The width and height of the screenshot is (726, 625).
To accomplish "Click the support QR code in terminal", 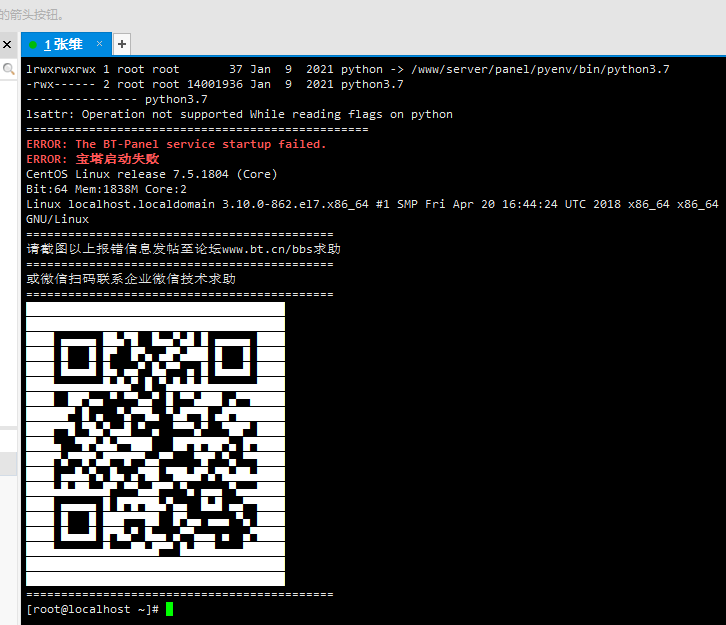I will point(156,444).
